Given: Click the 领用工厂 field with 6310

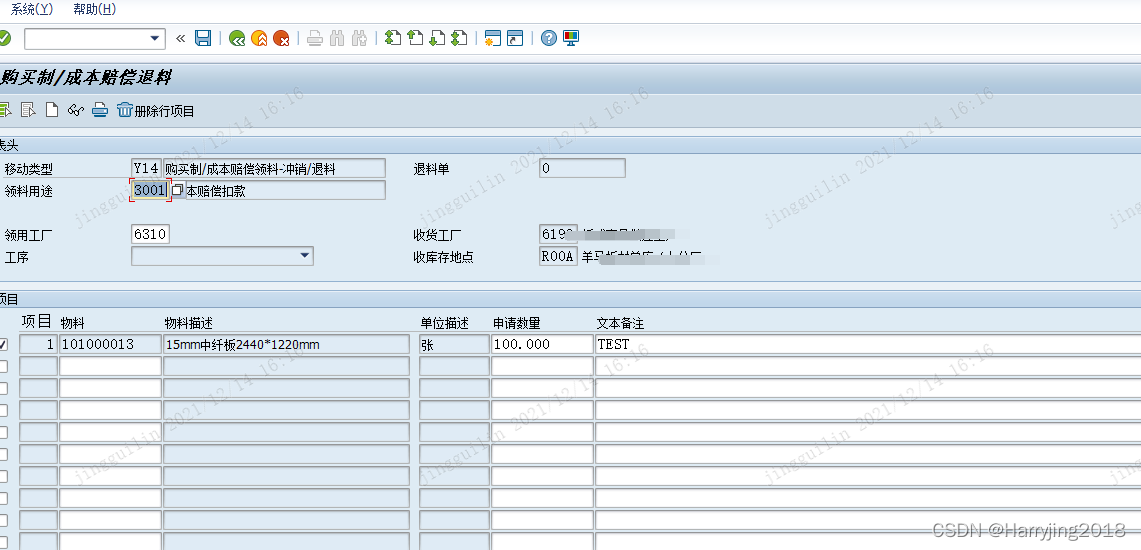Looking at the screenshot, I should [x=151, y=234].
